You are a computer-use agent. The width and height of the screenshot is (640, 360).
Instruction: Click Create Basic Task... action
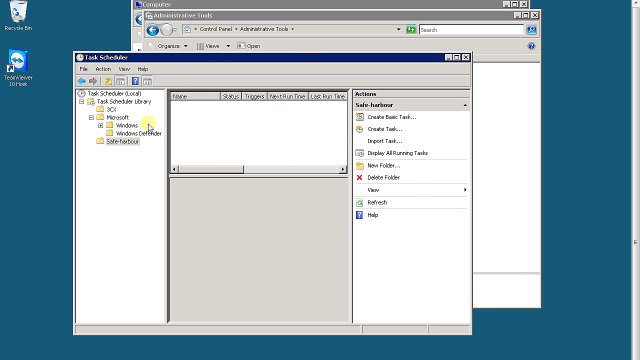coord(392,117)
